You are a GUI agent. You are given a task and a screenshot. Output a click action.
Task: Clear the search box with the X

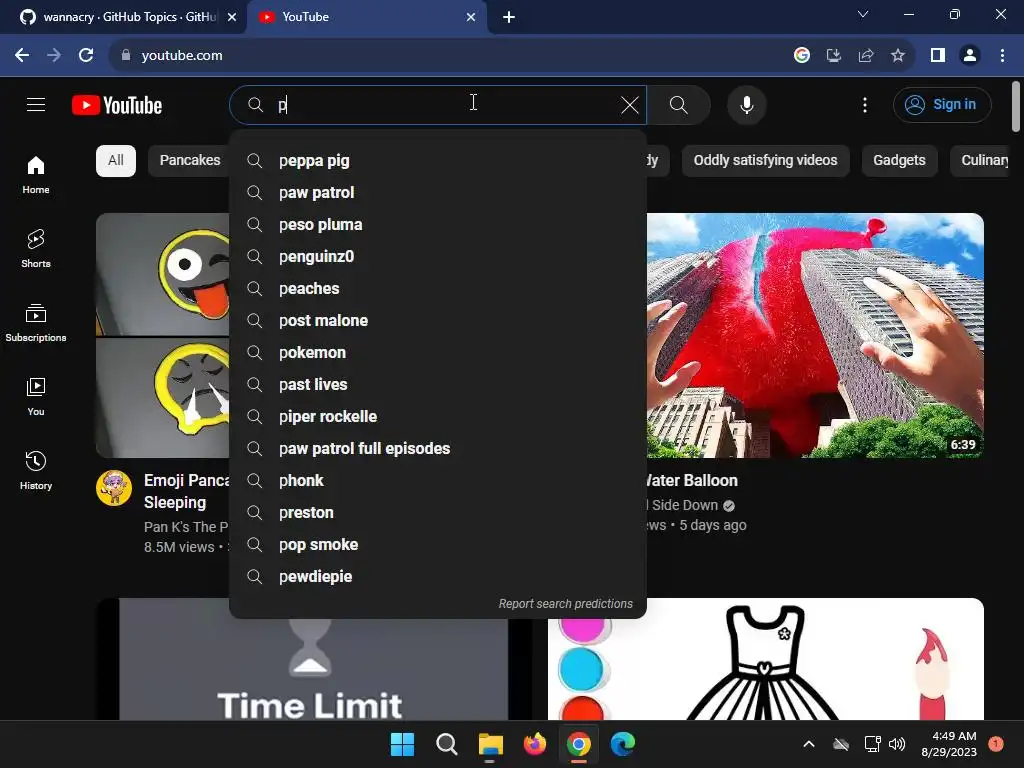630,105
